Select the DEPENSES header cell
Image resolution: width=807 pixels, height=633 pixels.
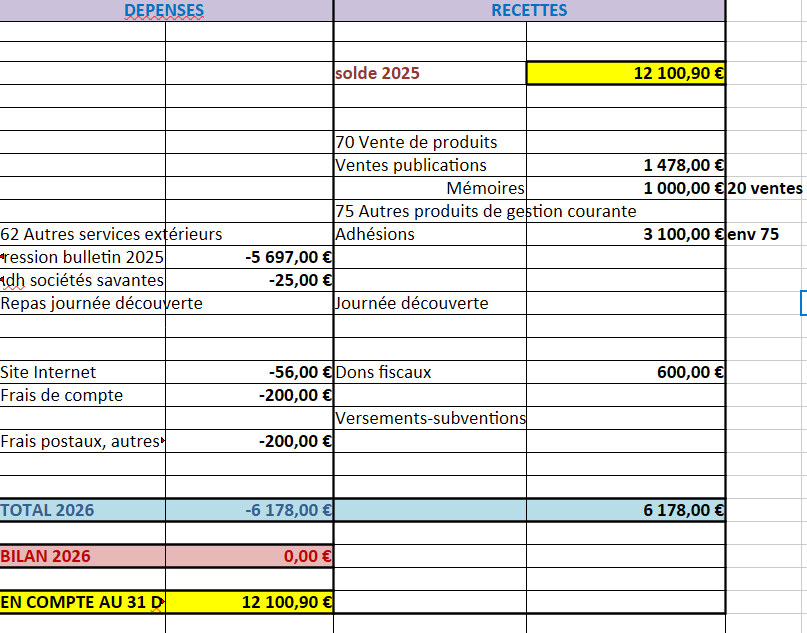click(165, 11)
